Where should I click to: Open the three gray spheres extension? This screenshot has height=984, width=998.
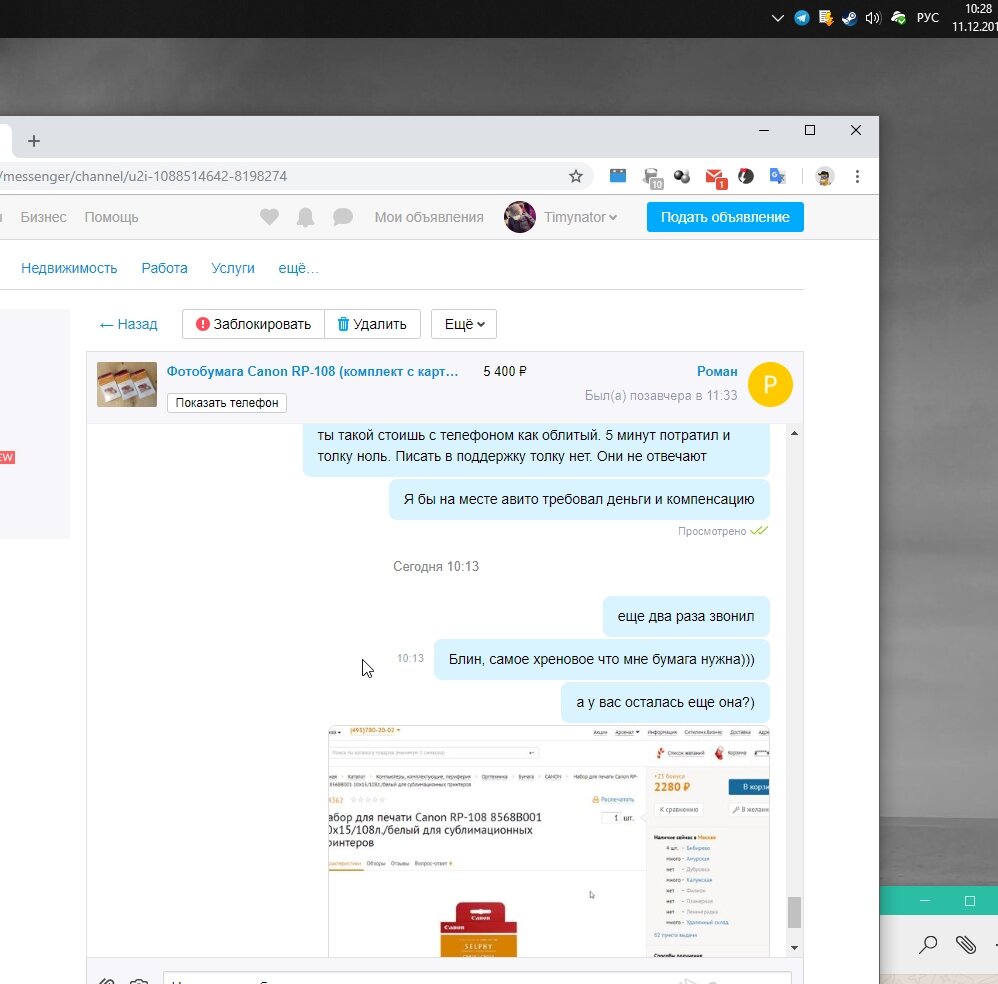pyautogui.click(x=682, y=176)
